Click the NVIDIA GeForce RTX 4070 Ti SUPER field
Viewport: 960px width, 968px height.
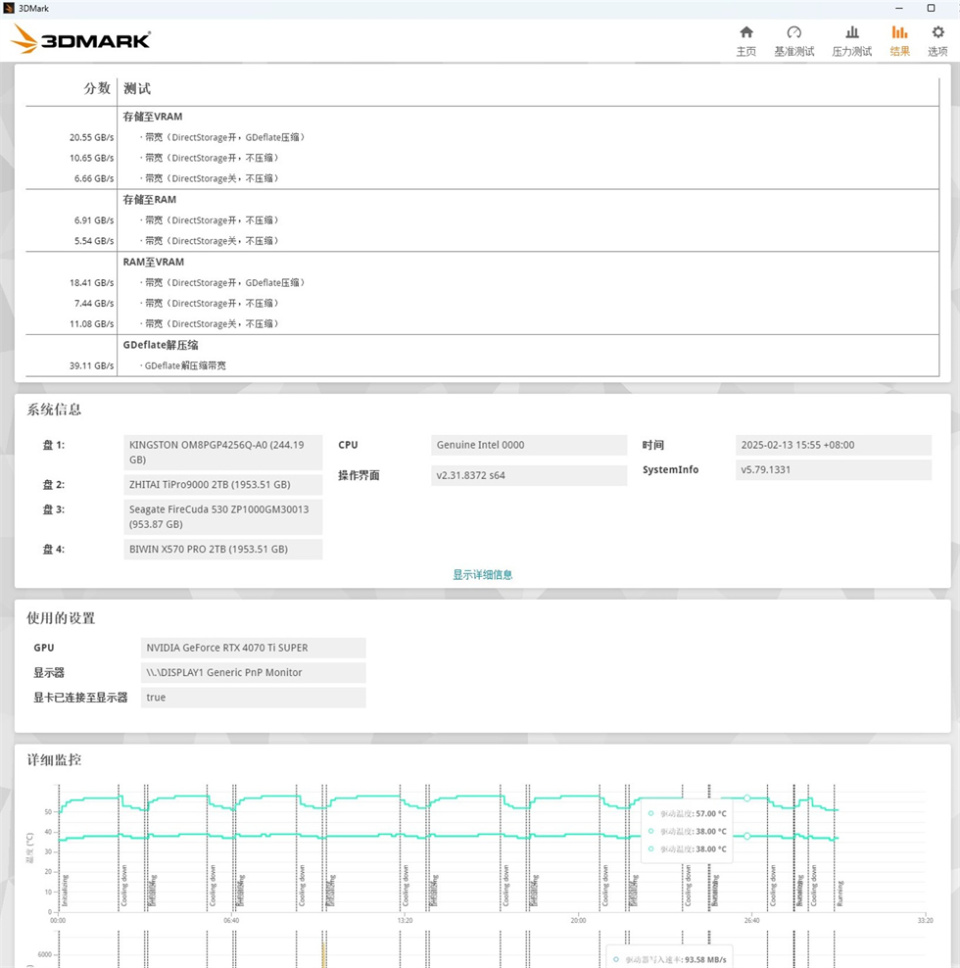[x=253, y=648]
